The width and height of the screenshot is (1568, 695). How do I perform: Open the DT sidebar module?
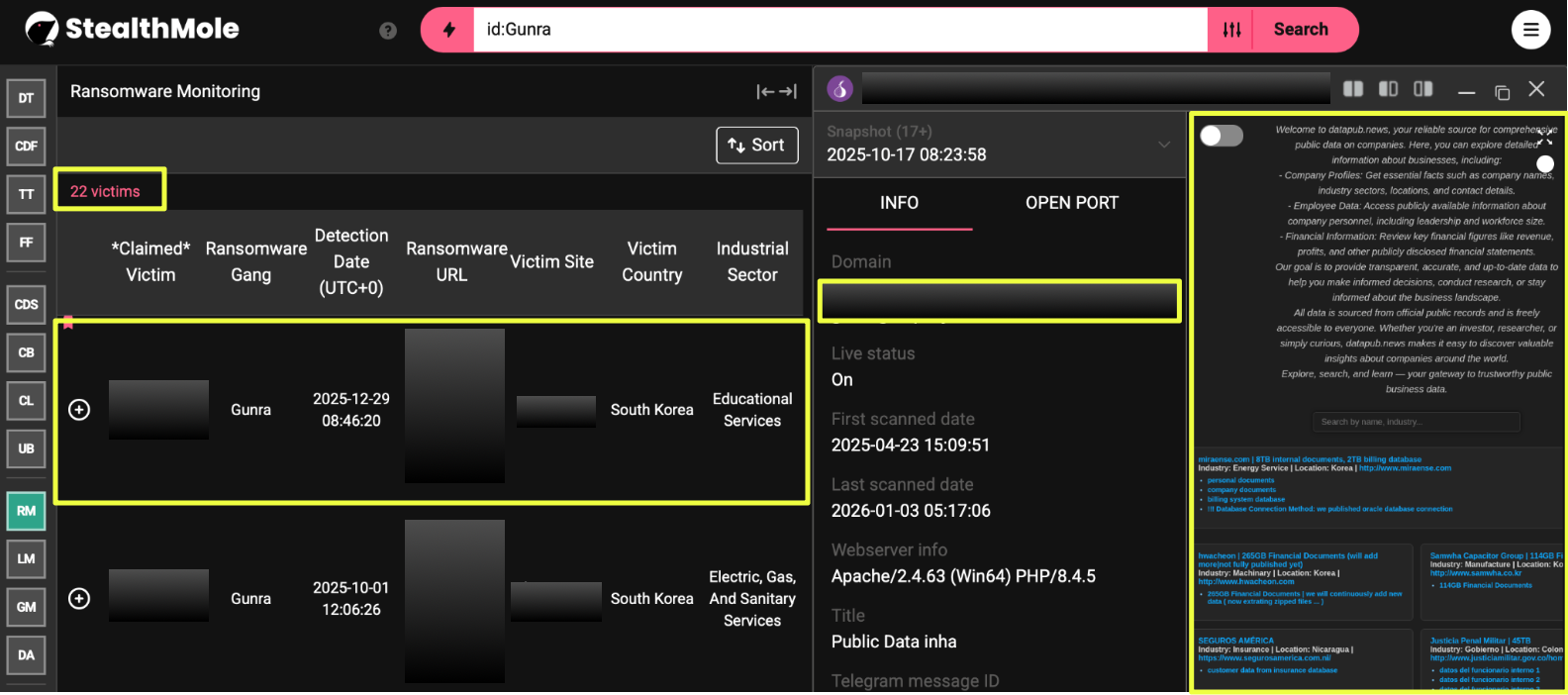[26, 98]
